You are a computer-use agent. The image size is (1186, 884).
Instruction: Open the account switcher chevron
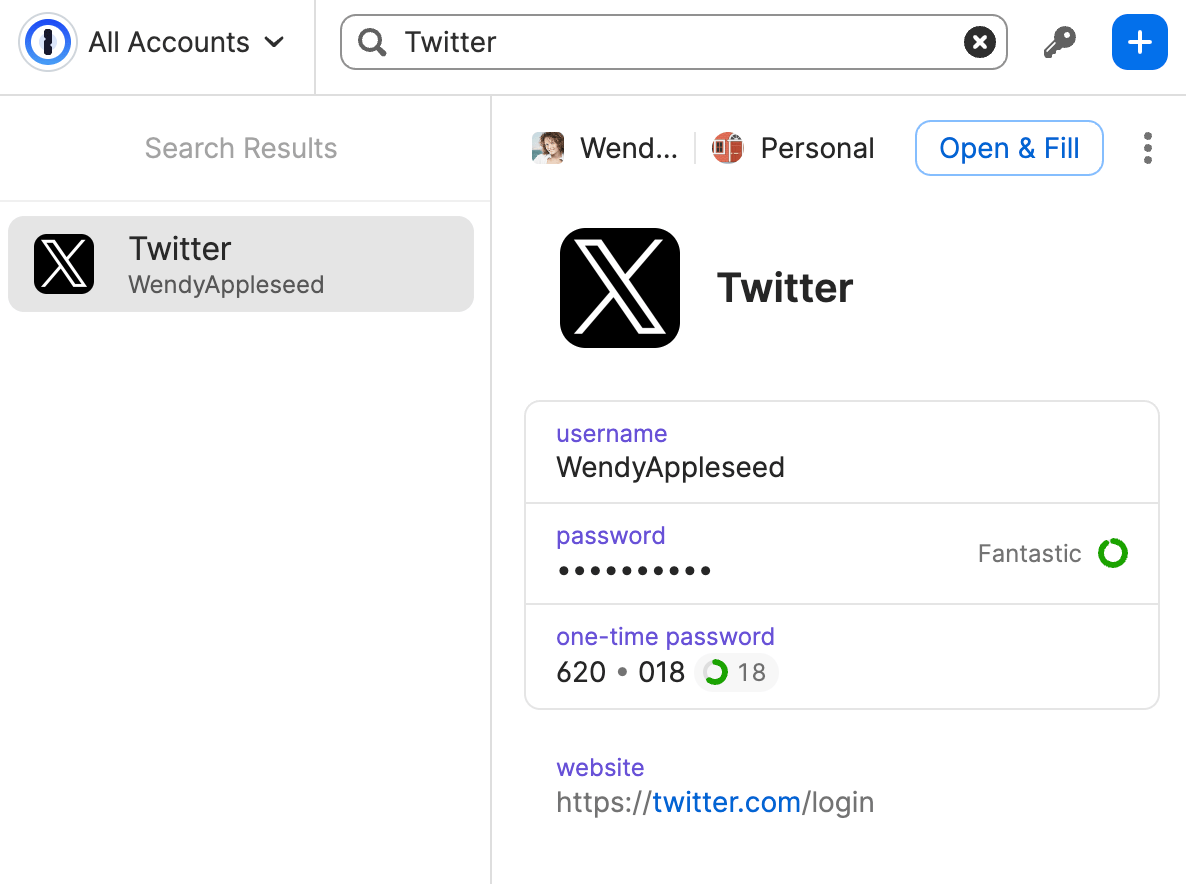tap(274, 43)
